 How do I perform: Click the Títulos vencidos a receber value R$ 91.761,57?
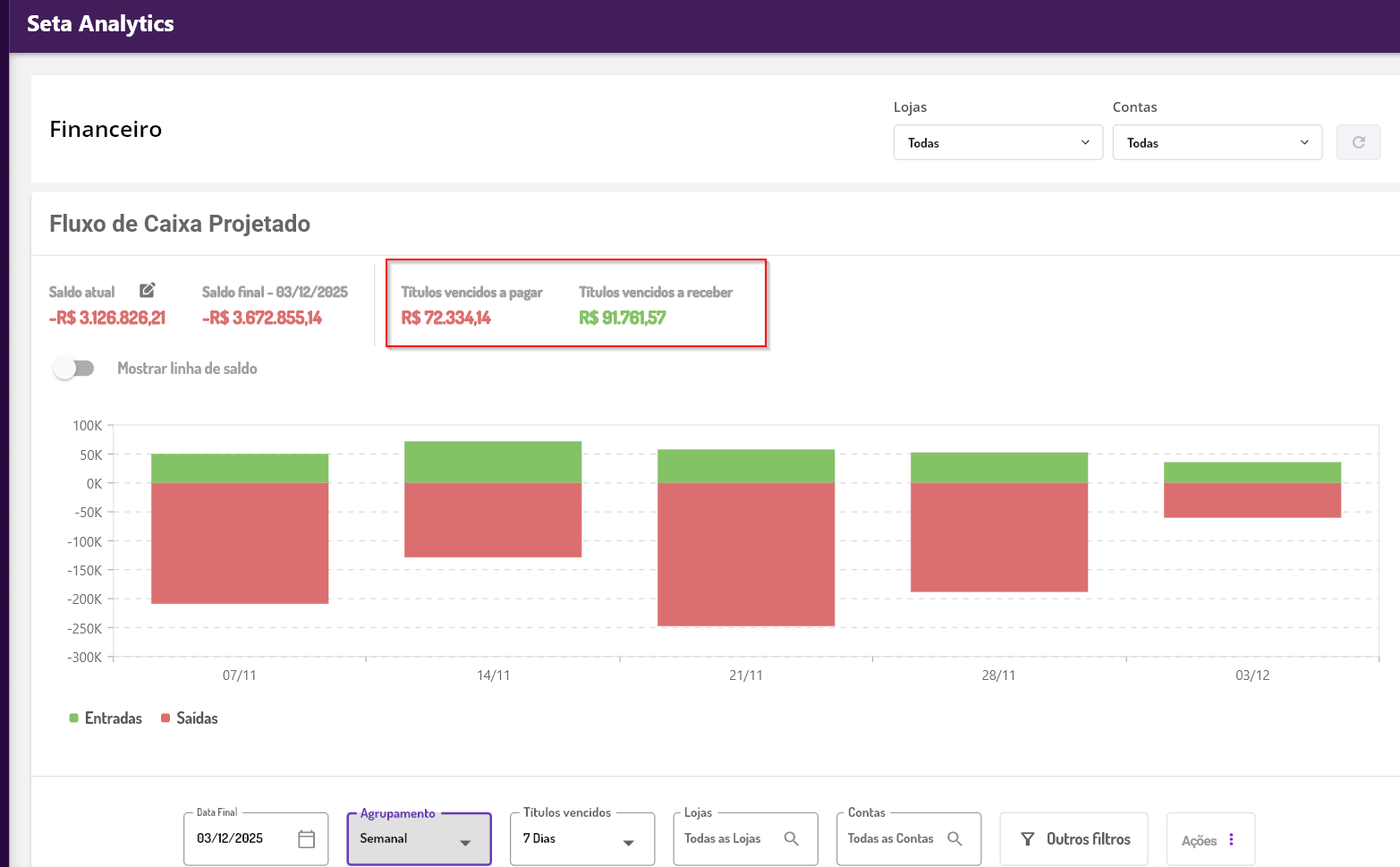[623, 318]
